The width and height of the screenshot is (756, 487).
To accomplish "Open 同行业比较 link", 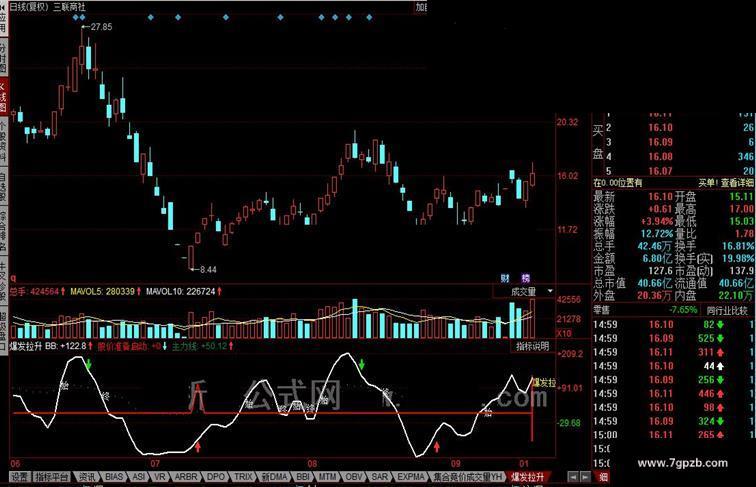I will tap(727, 311).
